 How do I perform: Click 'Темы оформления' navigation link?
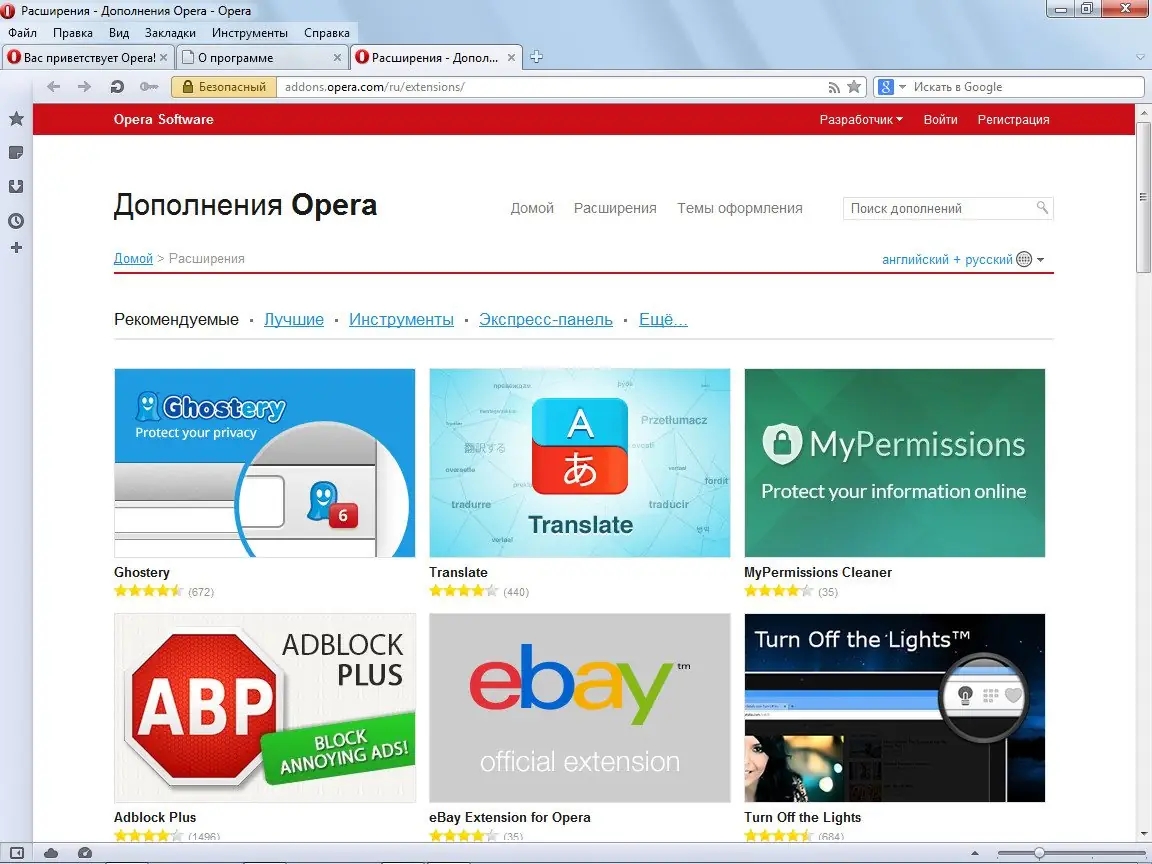coord(740,209)
